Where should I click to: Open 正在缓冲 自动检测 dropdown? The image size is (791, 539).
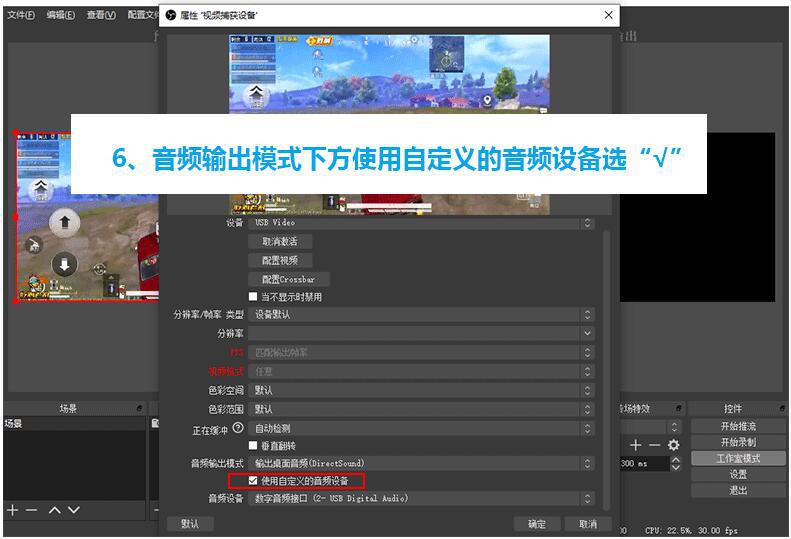(421, 428)
